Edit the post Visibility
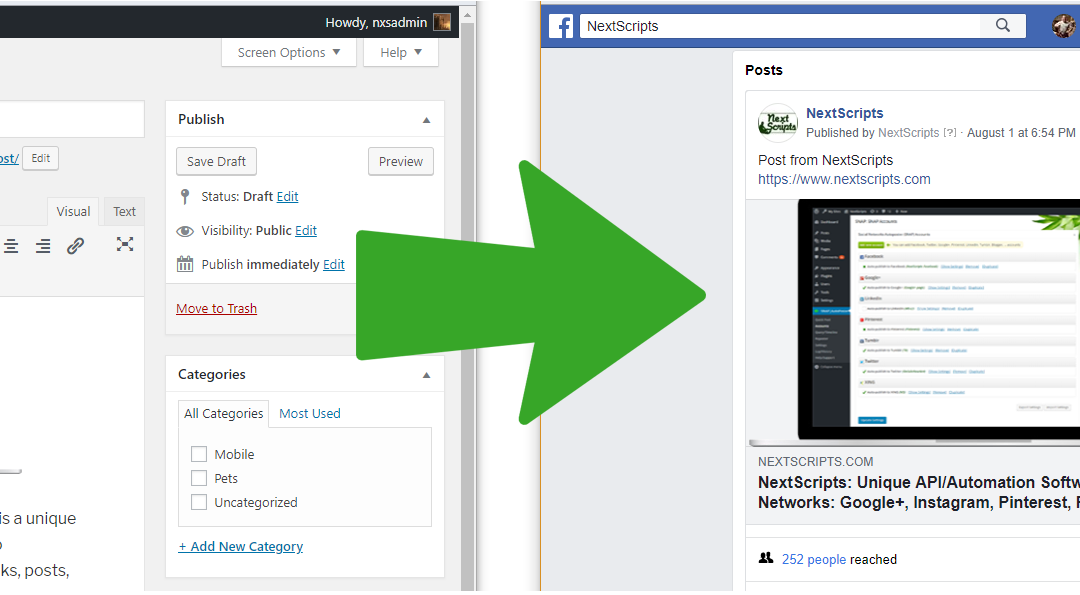Image resolution: width=1080 pixels, height=595 pixels. click(306, 231)
